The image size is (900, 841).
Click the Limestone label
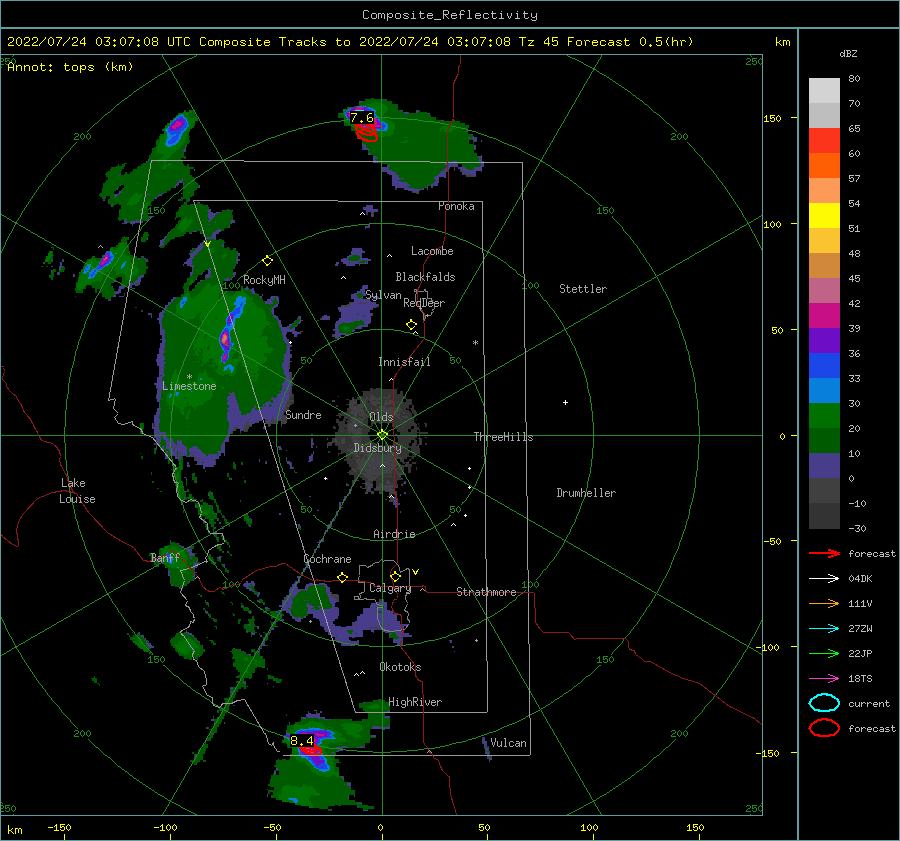pos(189,386)
